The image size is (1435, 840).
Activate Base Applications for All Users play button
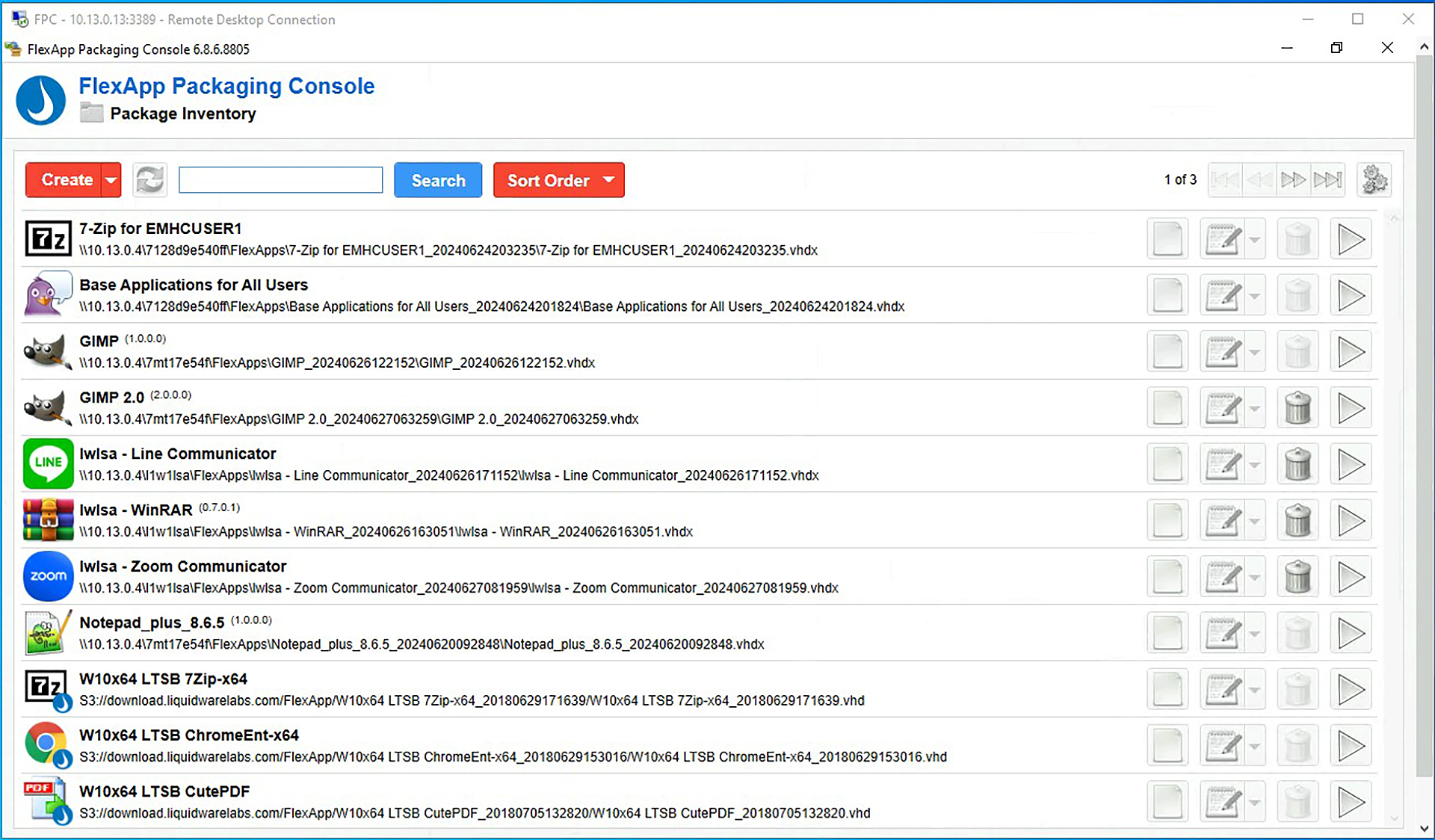[1351, 296]
